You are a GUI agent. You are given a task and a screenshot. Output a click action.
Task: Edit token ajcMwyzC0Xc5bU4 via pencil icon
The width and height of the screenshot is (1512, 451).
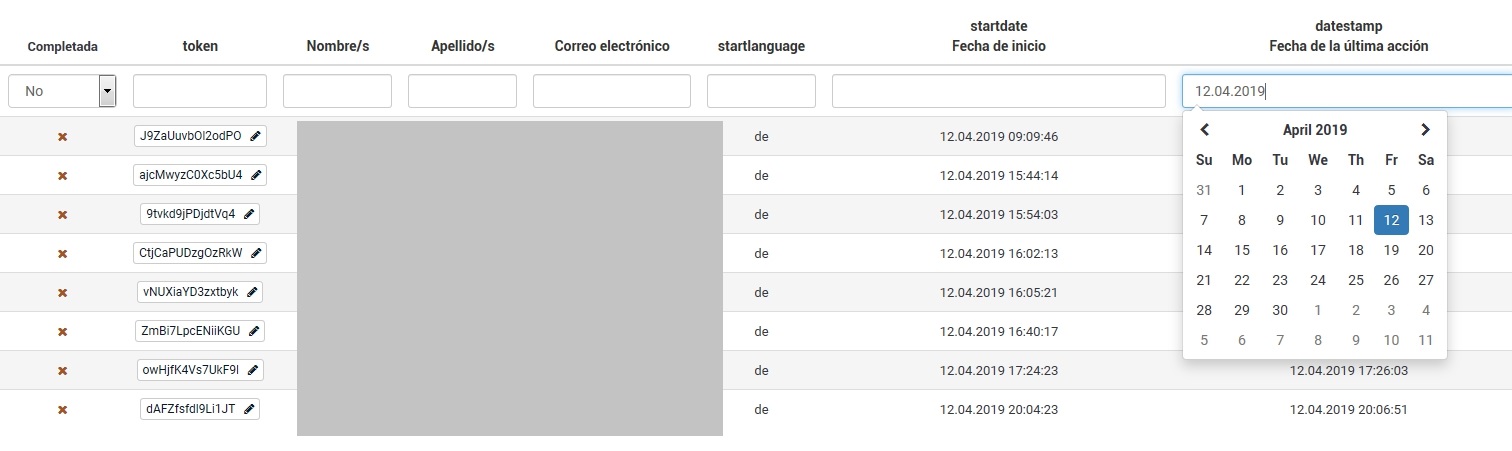pyautogui.click(x=257, y=175)
